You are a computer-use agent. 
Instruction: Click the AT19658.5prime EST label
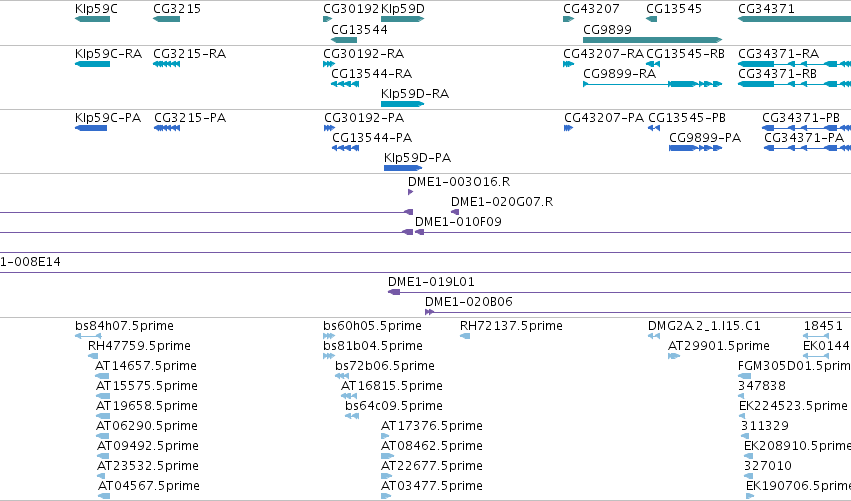pyautogui.click(x=147, y=406)
